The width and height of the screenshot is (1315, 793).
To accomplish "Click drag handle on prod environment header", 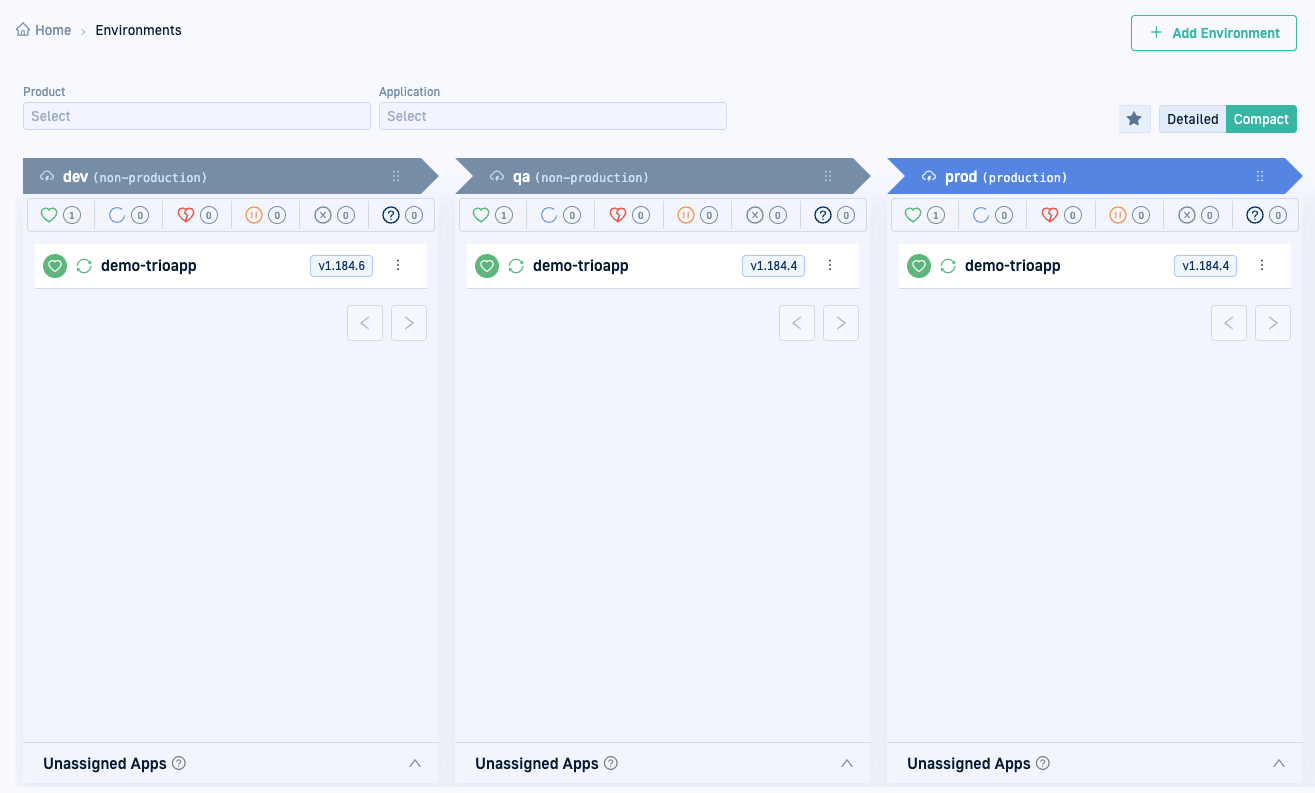I will tap(1260, 176).
